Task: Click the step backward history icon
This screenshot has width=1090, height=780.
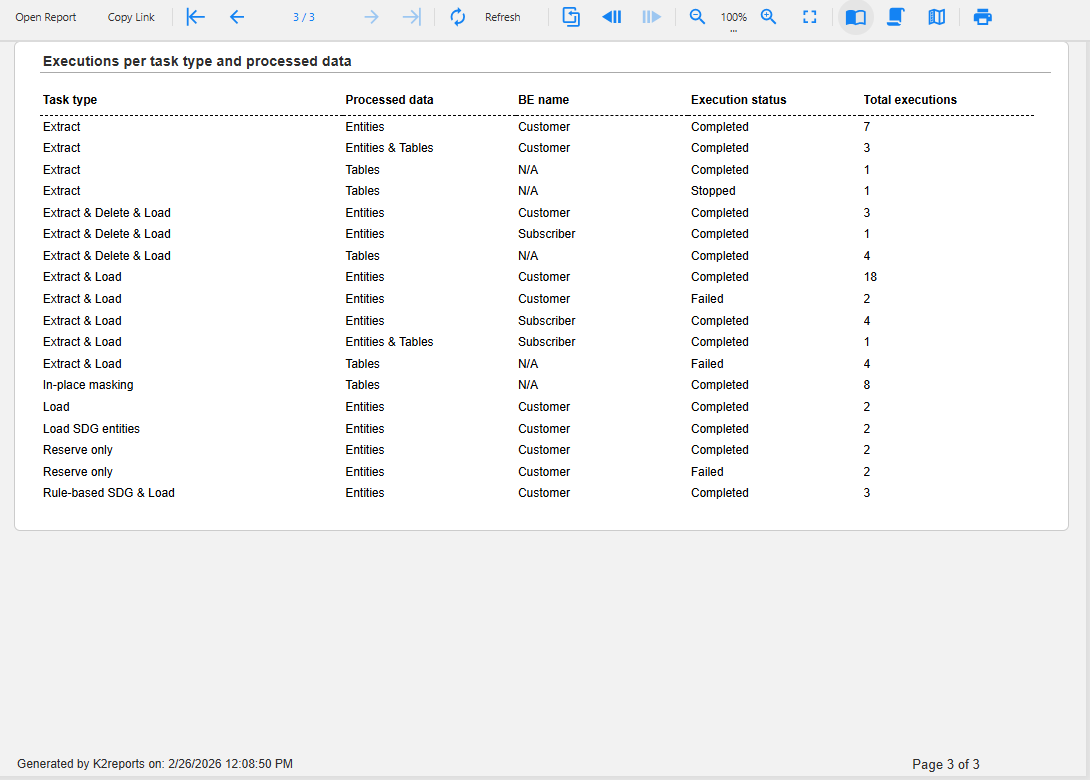Action: point(611,17)
